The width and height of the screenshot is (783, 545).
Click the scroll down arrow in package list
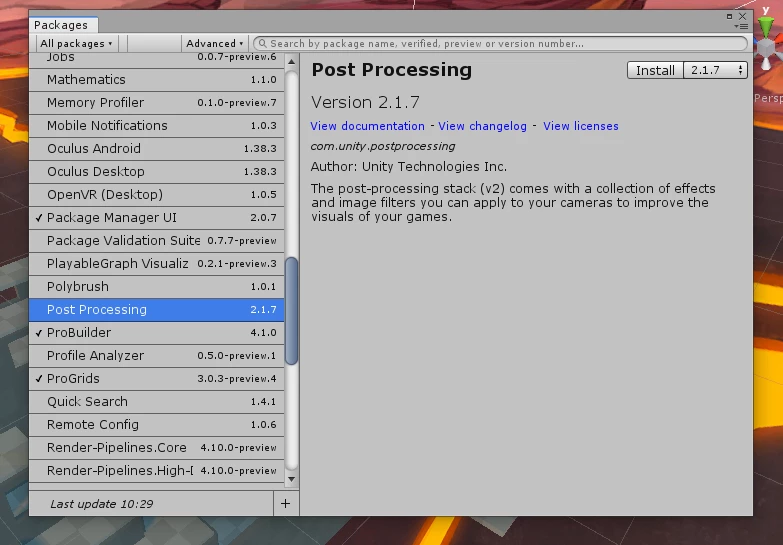pos(292,479)
